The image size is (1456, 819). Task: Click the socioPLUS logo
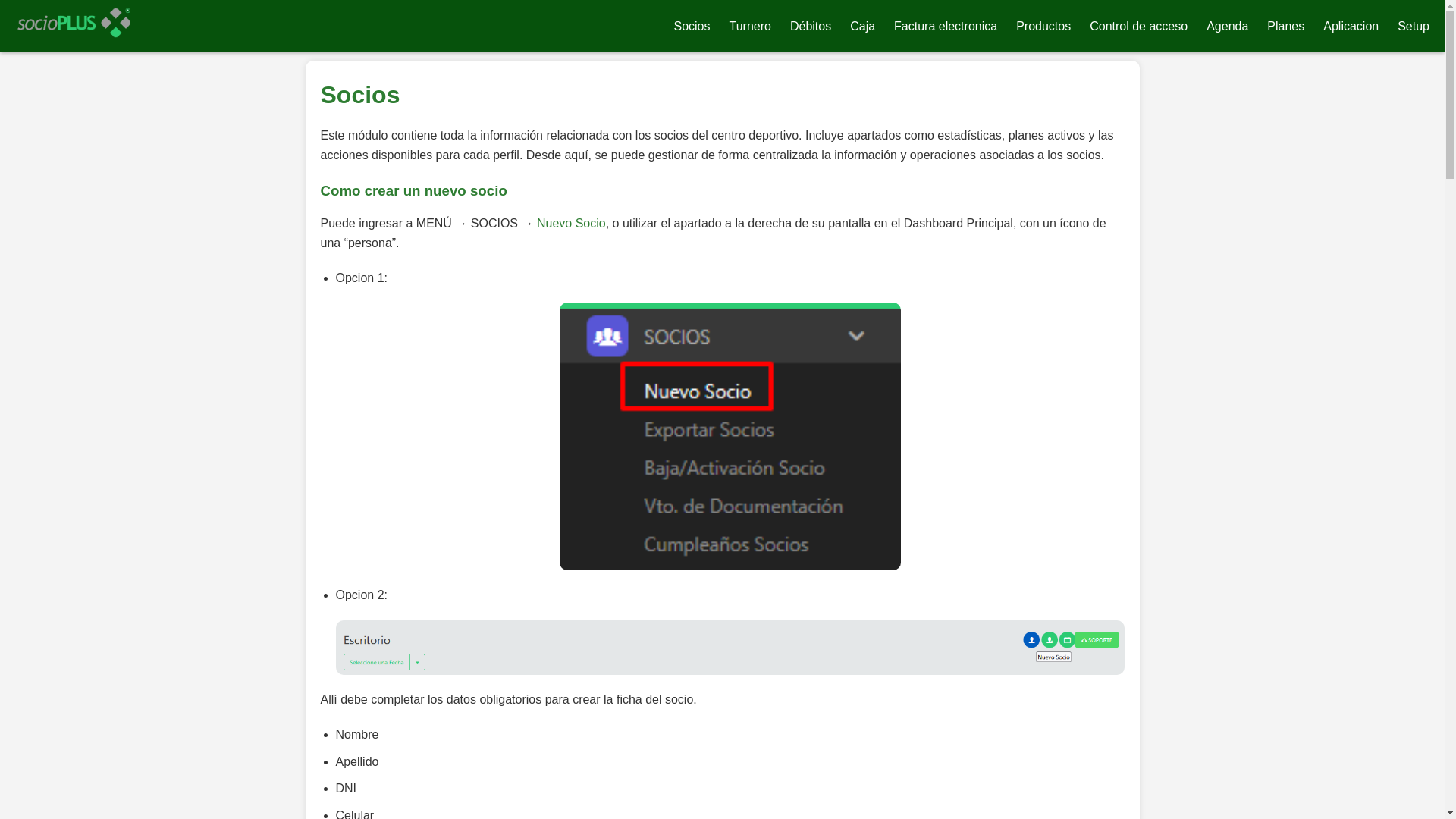pos(74,23)
